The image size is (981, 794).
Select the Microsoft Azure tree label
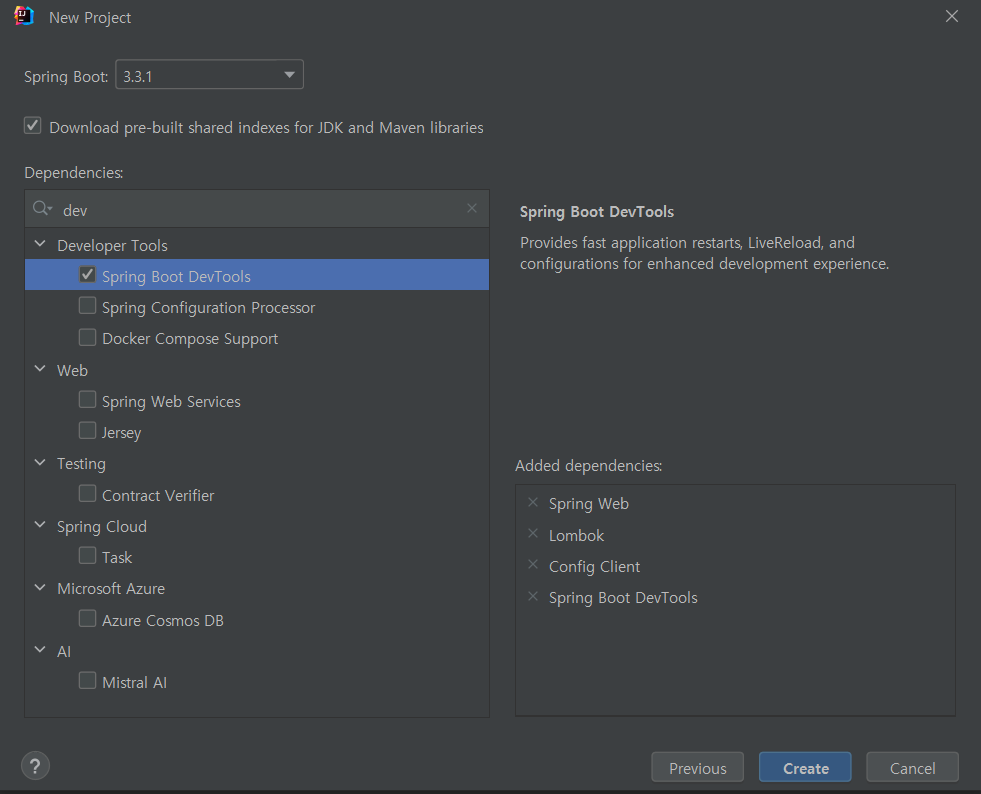click(x=111, y=589)
